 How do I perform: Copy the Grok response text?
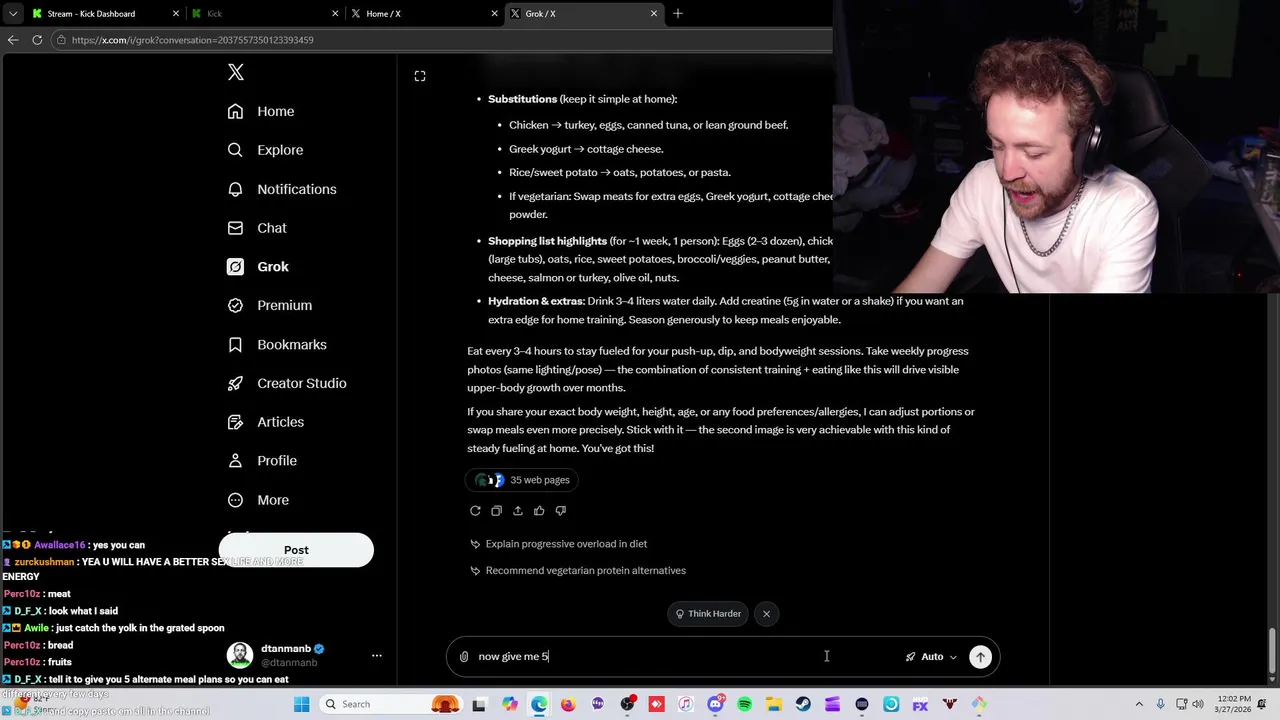(x=496, y=511)
